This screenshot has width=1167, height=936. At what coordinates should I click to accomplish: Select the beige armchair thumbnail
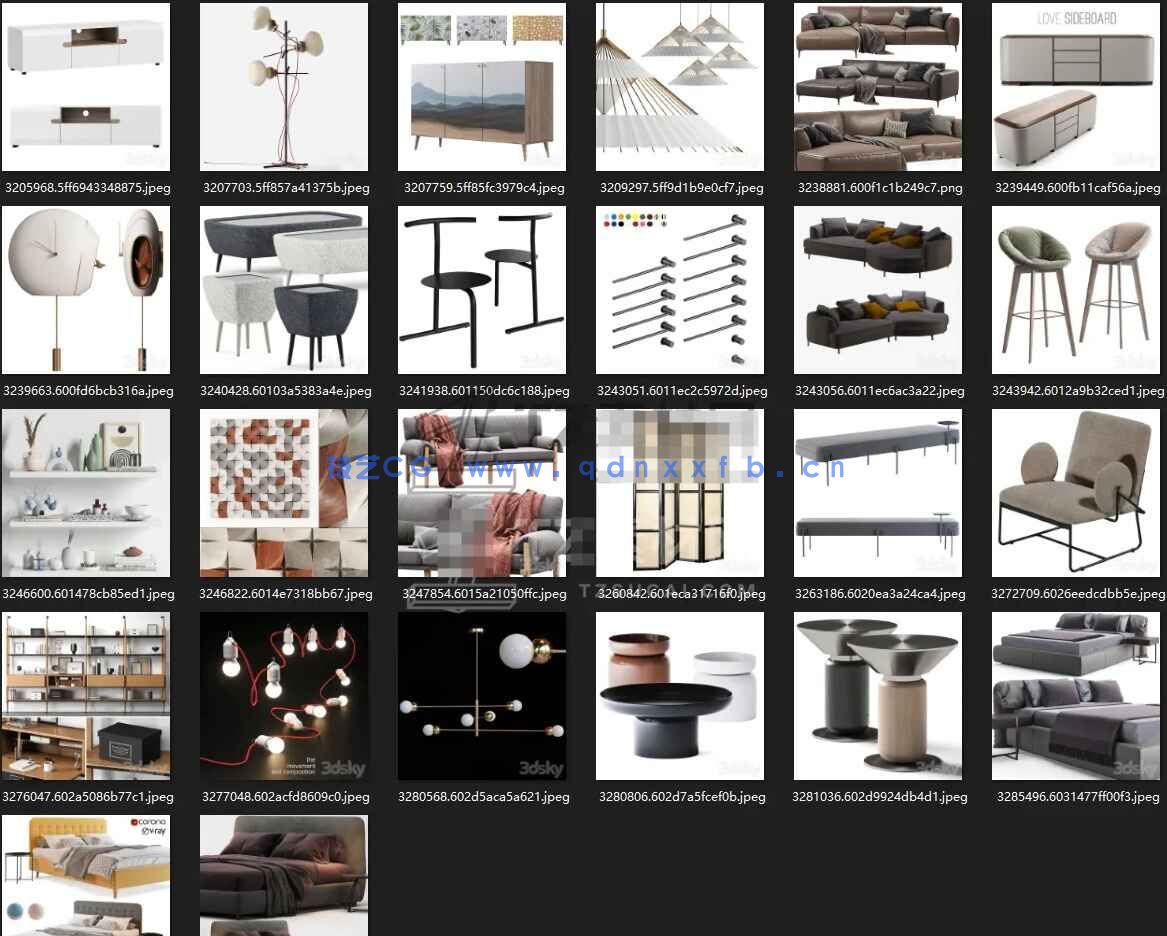click(x=1076, y=493)
